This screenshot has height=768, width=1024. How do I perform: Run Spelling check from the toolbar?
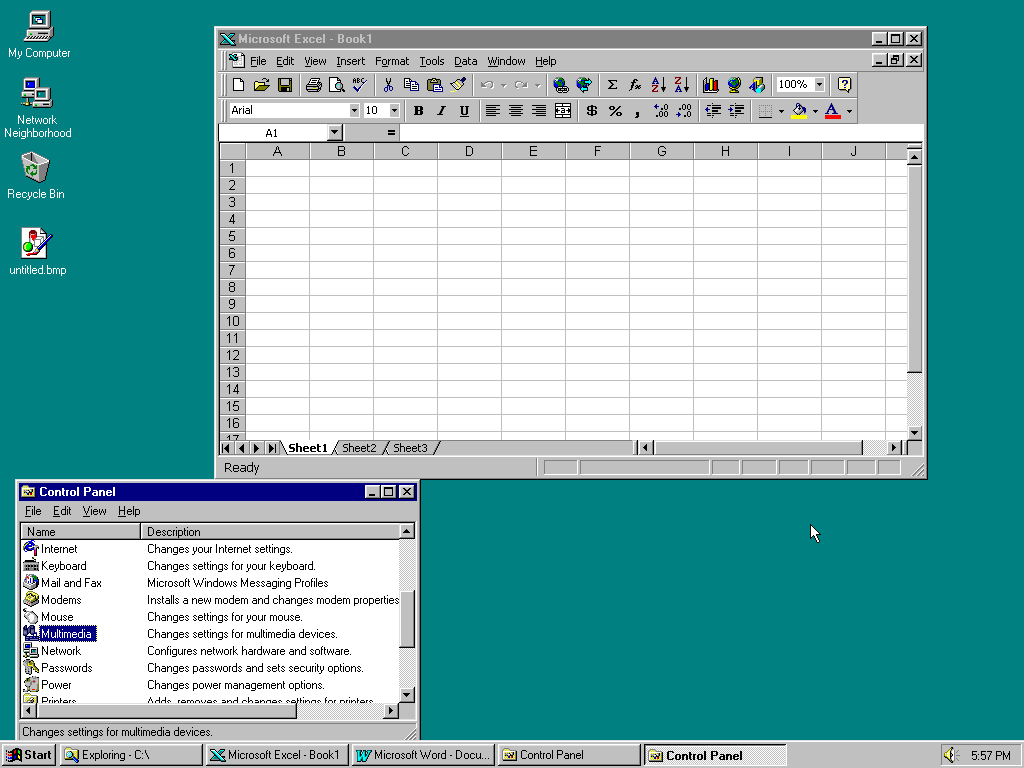[359, 85]
